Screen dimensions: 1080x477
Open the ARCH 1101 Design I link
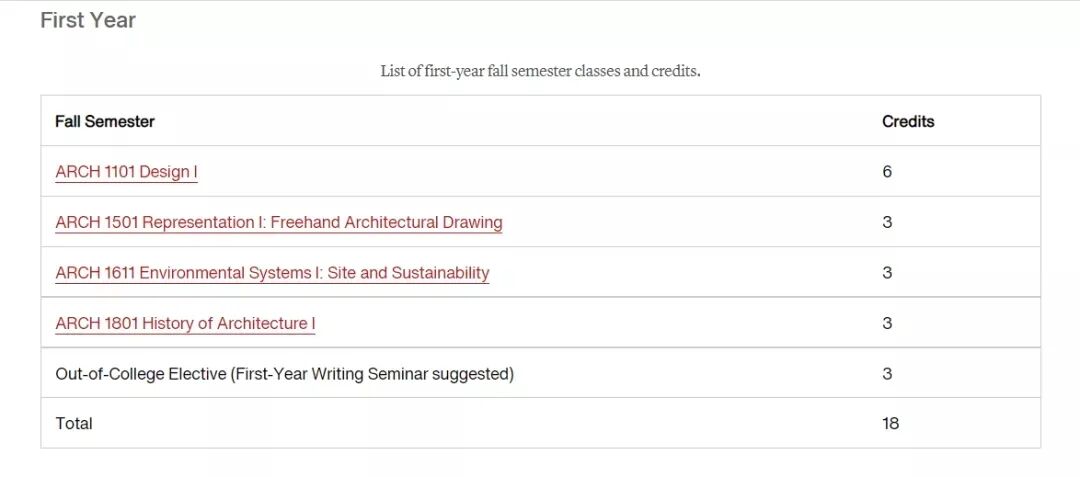[x=126, y=171]
